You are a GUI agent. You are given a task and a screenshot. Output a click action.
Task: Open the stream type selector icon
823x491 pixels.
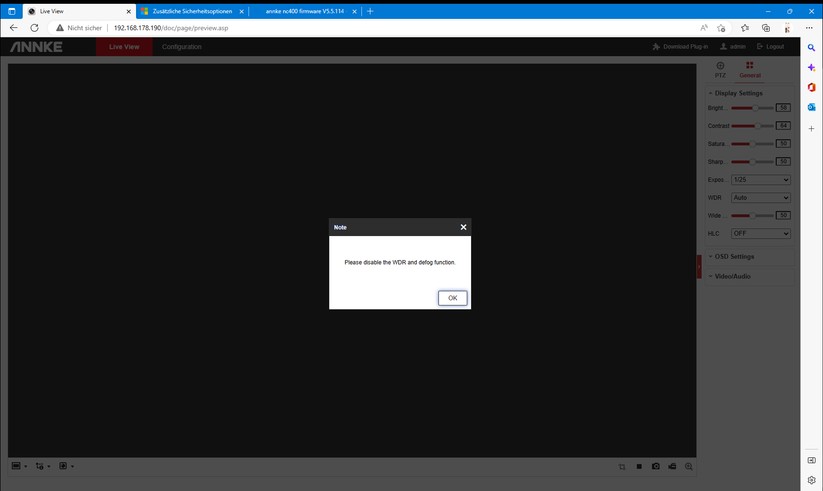point(40,466)
